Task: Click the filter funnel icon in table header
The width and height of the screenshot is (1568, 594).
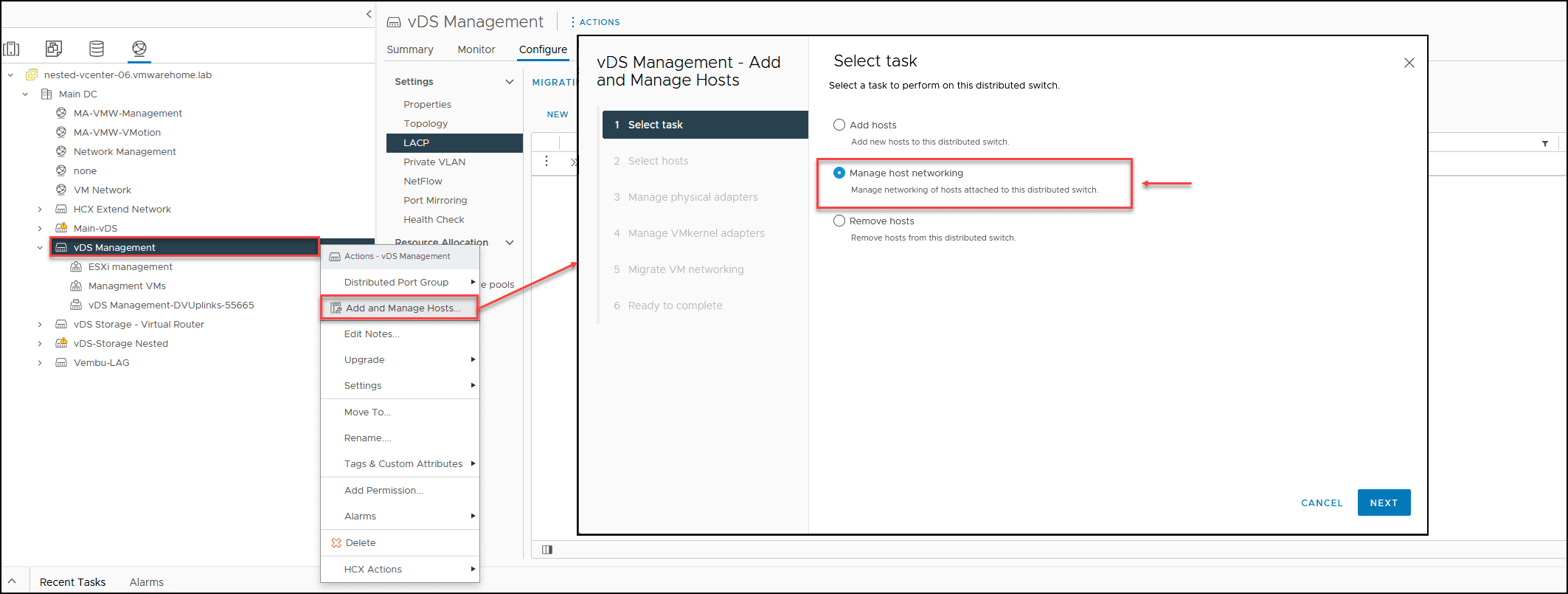Action: [x=1544, y=144]
